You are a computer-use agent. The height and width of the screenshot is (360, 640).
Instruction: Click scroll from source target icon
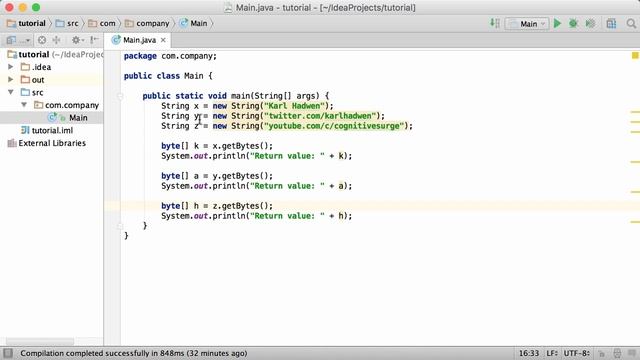(x=42, y=40)
